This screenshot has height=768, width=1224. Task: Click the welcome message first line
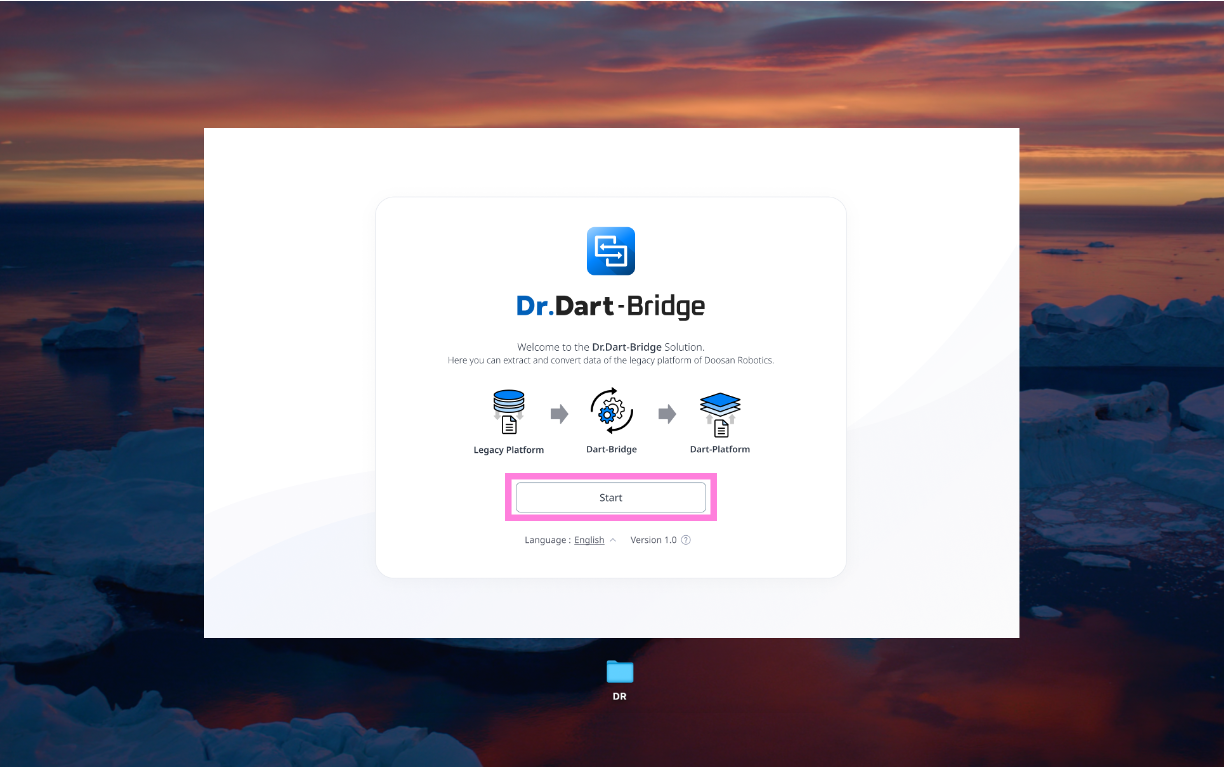610,347
